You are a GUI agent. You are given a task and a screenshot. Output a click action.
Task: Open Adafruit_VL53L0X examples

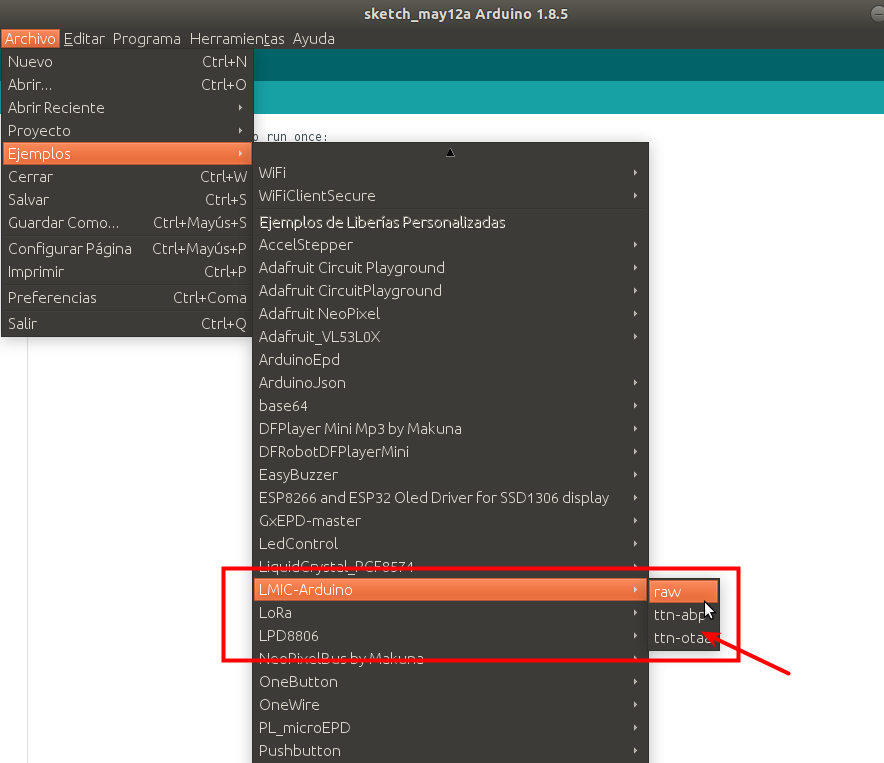tap(450, 337)
